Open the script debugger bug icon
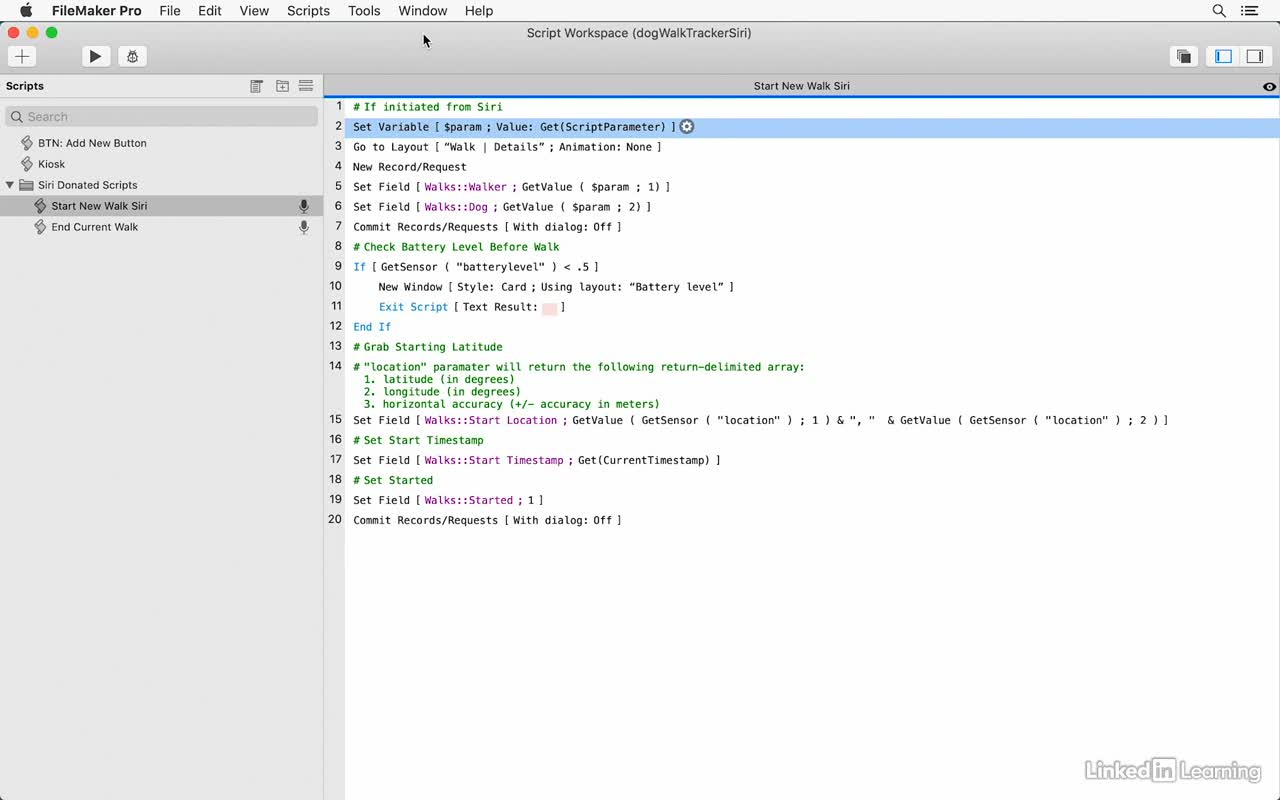1280x800 pixels. point(132,57)
